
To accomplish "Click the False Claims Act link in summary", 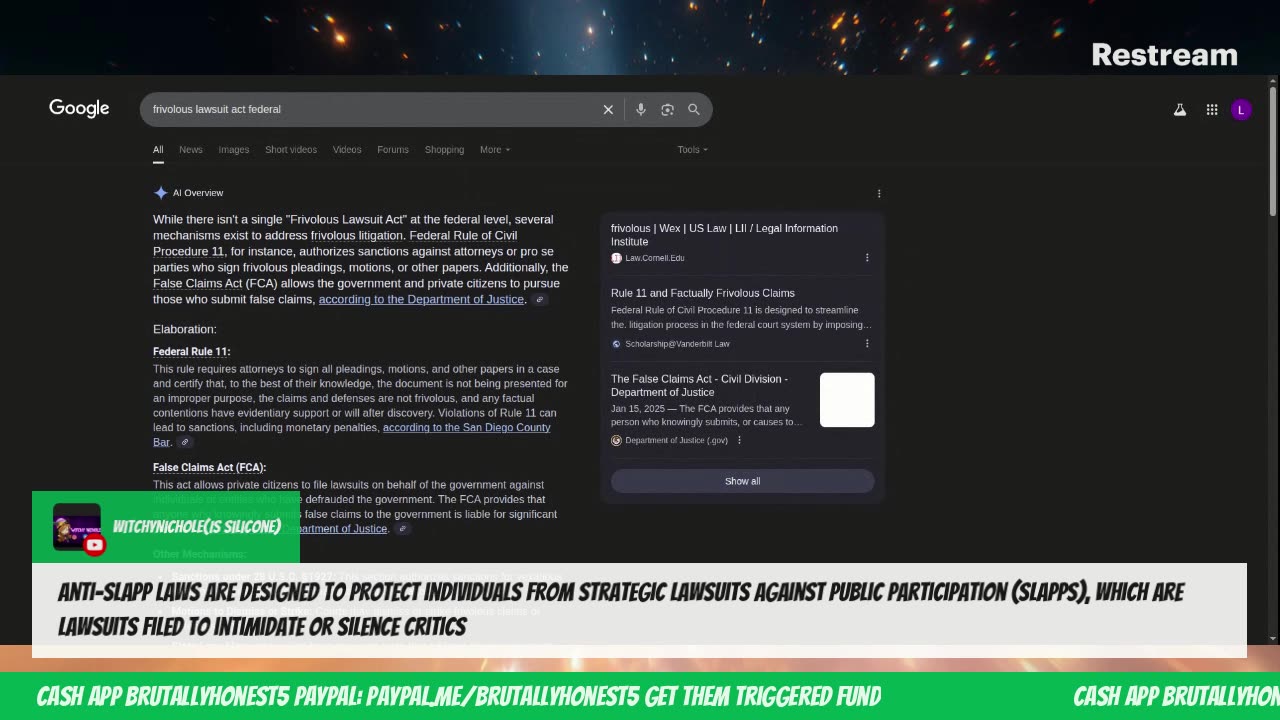I will tap(198, 284).
